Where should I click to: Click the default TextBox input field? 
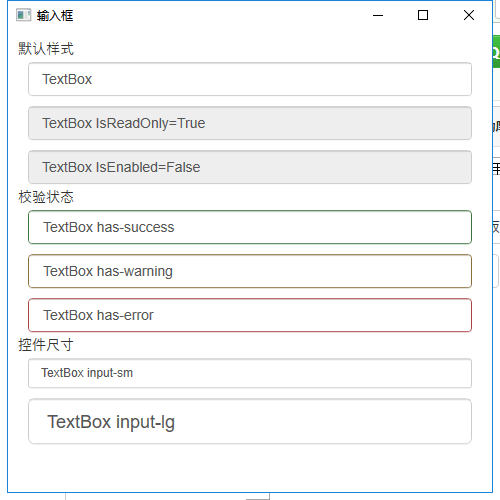pyautogui.click(x=250, y=79)
